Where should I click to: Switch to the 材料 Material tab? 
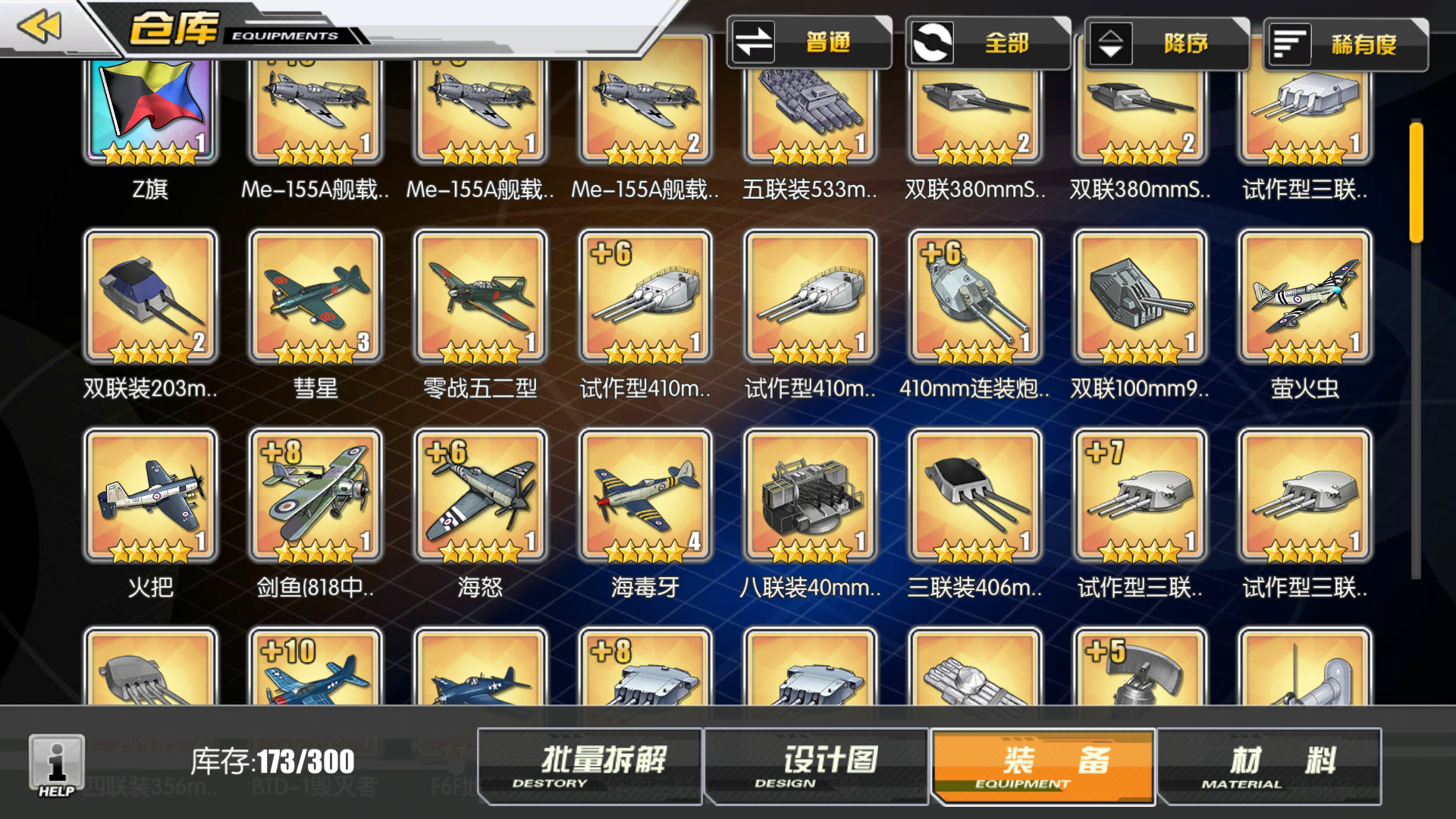click(1269, 766)
